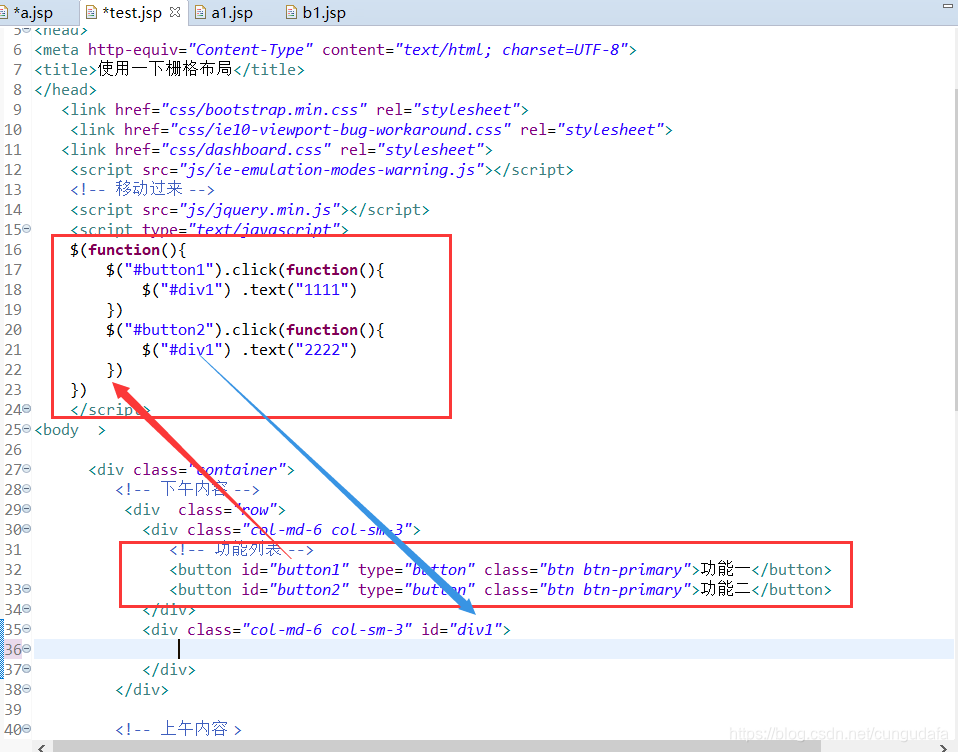The image size is (958, 752).
Task: Open the b1.jsp editor tab
Action: 324,12
